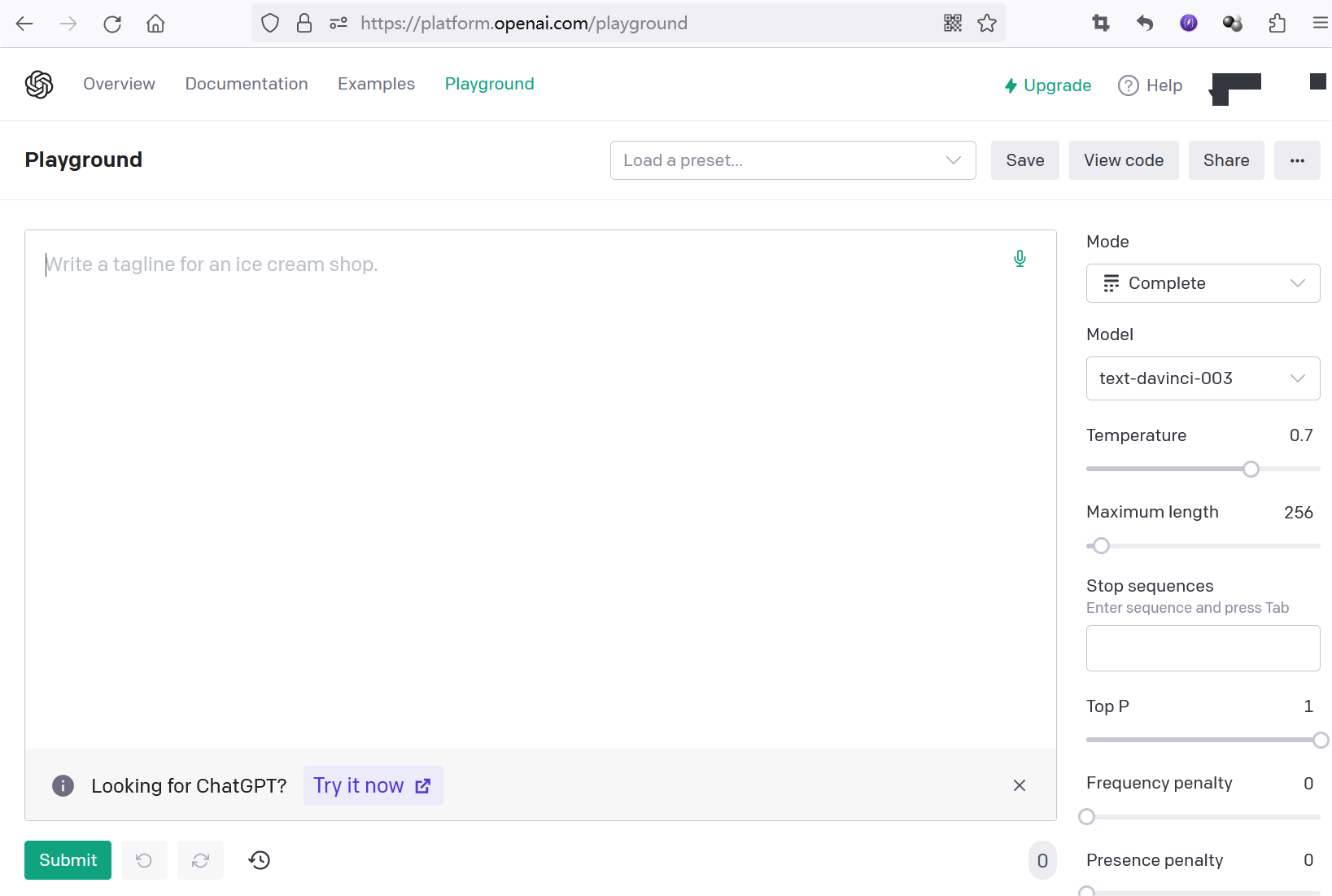Reload the page with refresh icon
This screenshot has height=896, width=1332.
point(112,24)
